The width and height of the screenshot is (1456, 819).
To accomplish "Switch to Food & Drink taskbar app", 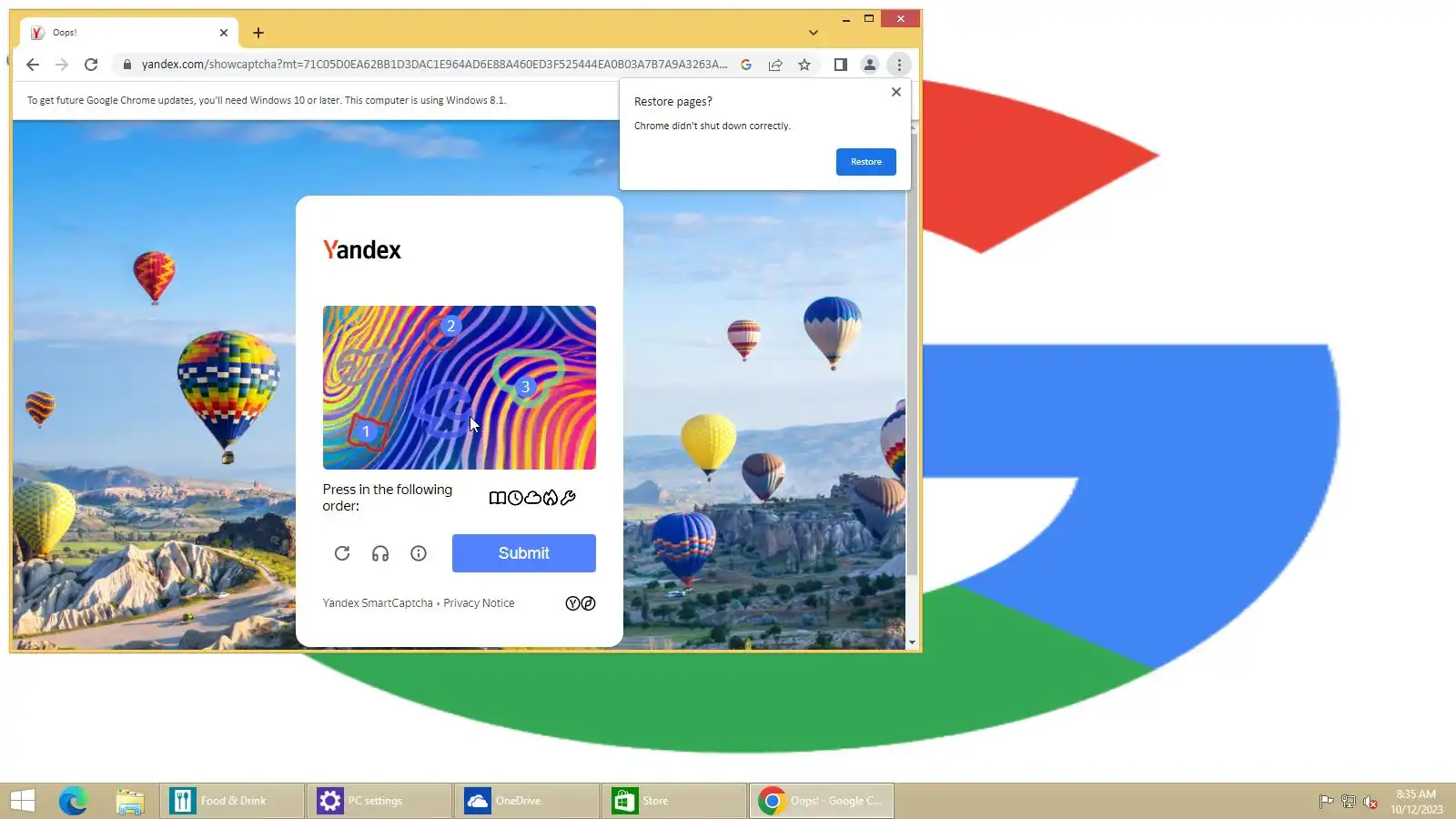I will (x=233, y=801).
